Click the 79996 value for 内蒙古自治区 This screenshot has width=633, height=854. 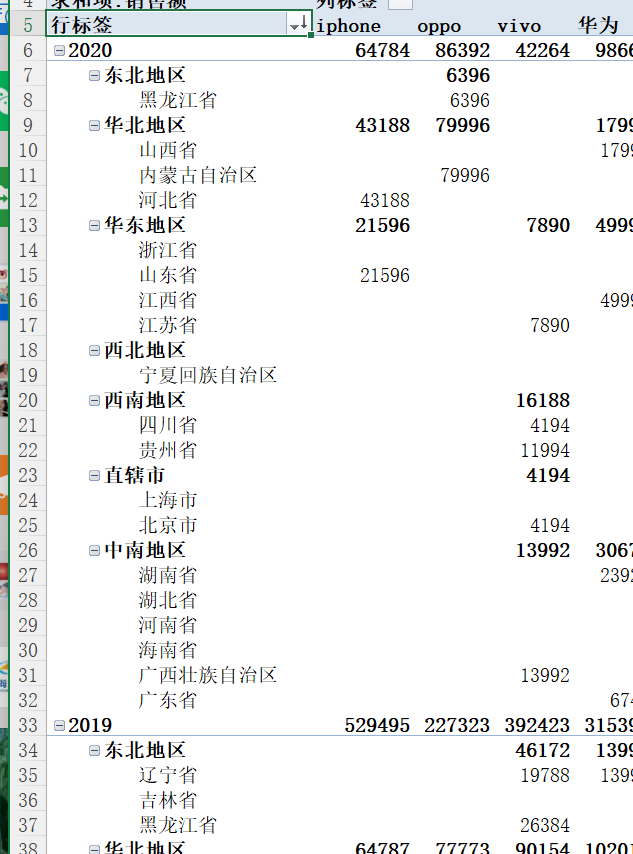(465, 175)
